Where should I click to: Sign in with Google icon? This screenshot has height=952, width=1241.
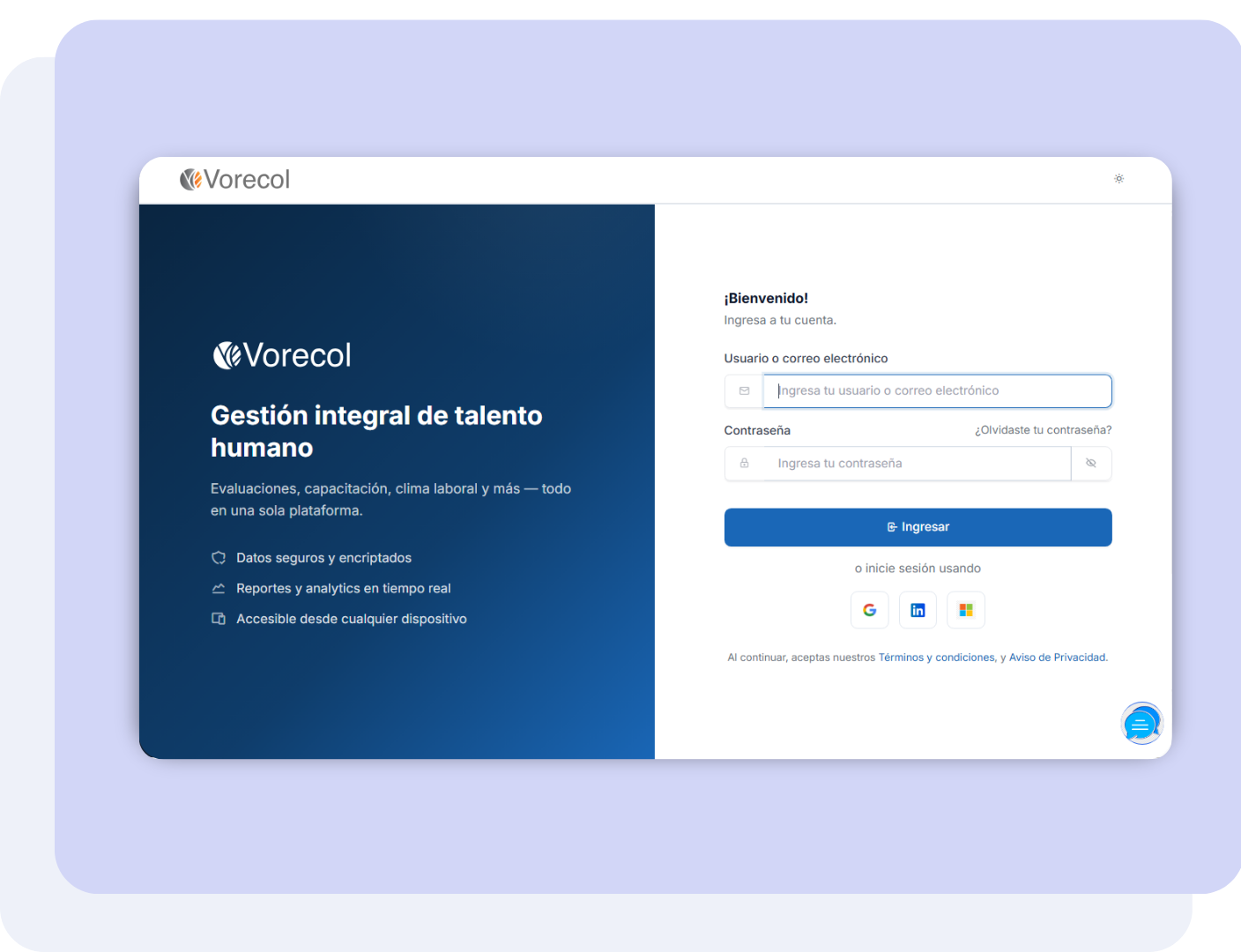[870, 610]
